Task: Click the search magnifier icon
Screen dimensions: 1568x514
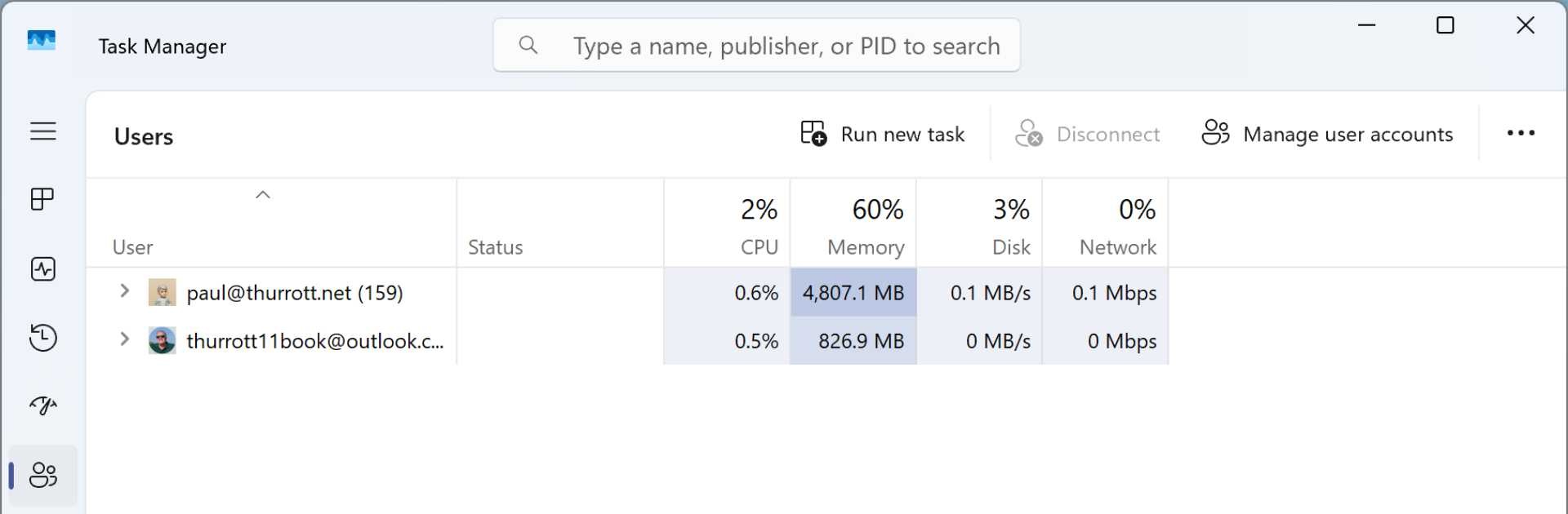Action: tap(528, 46)
